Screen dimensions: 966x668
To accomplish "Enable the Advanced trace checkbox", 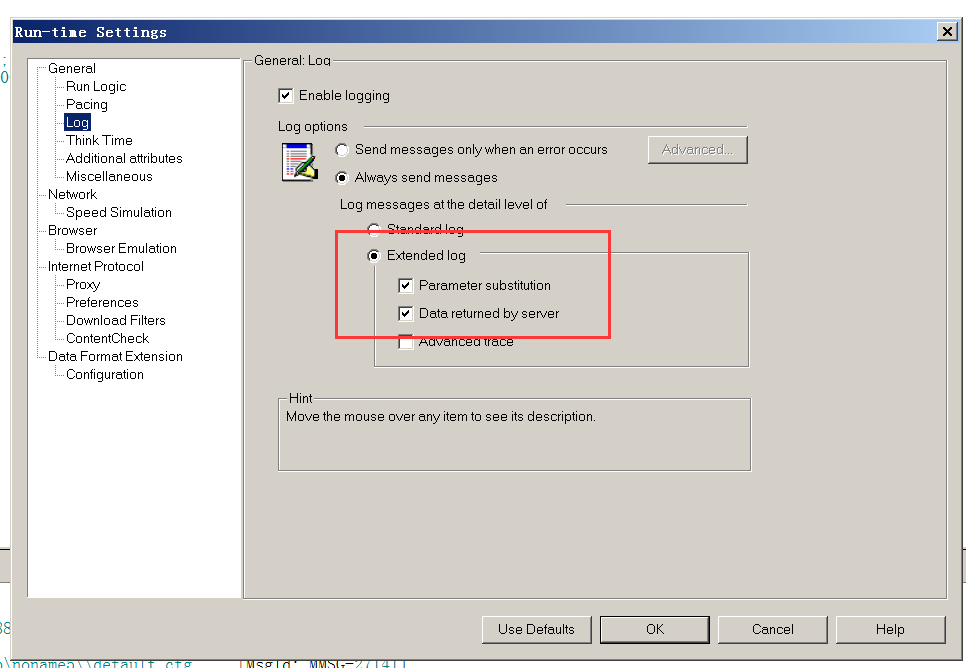I will 406,342.
